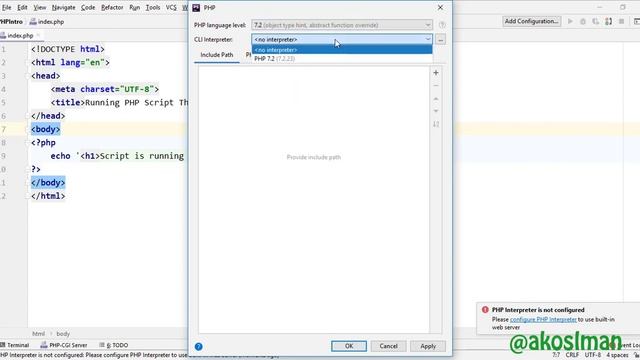Choose the <no interpreter> option in list
The width and height of the screenshot is (640, 360).
(x=342, y=50)
